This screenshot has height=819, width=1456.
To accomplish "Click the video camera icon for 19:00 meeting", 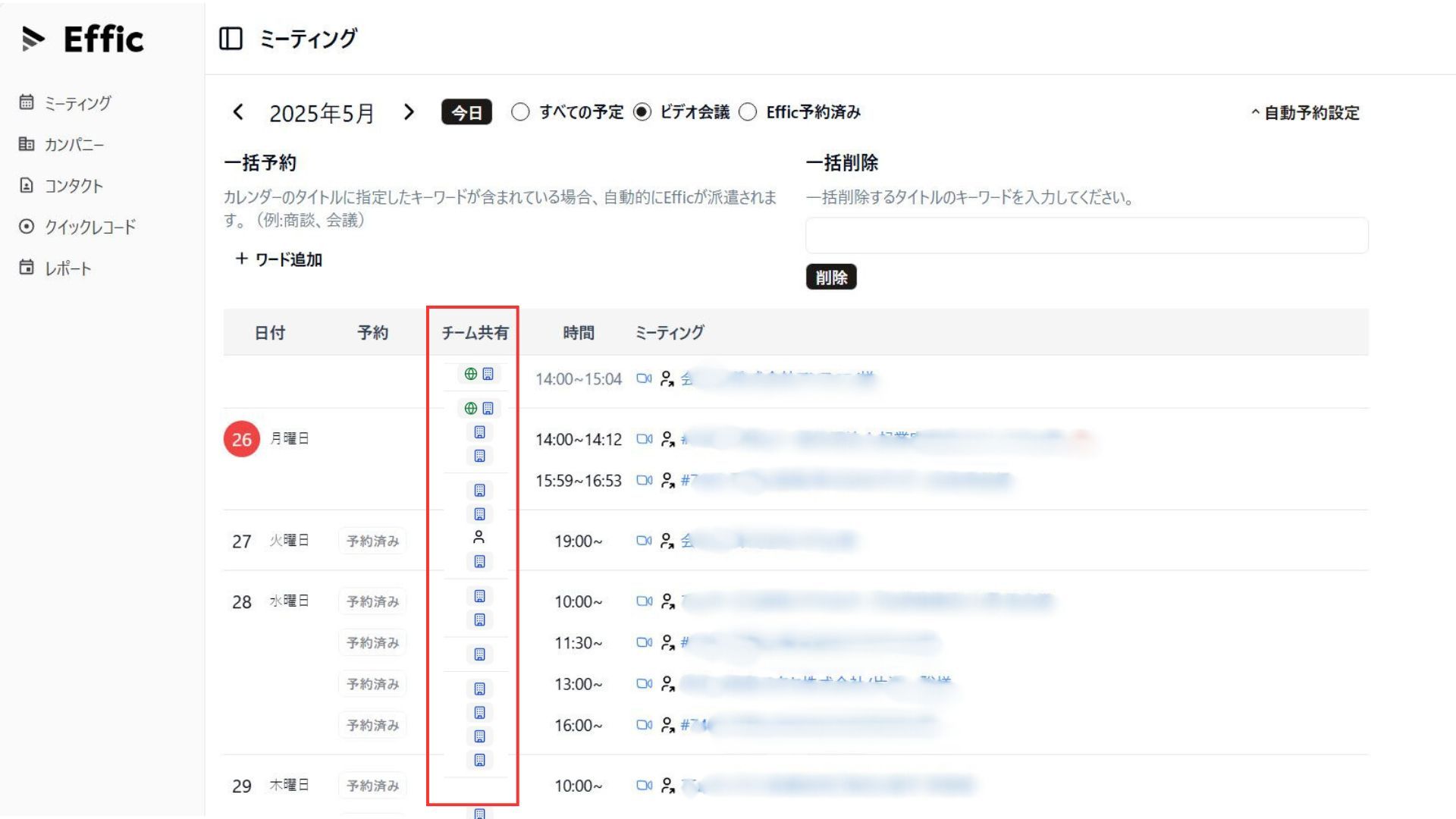I will [644, 541].
